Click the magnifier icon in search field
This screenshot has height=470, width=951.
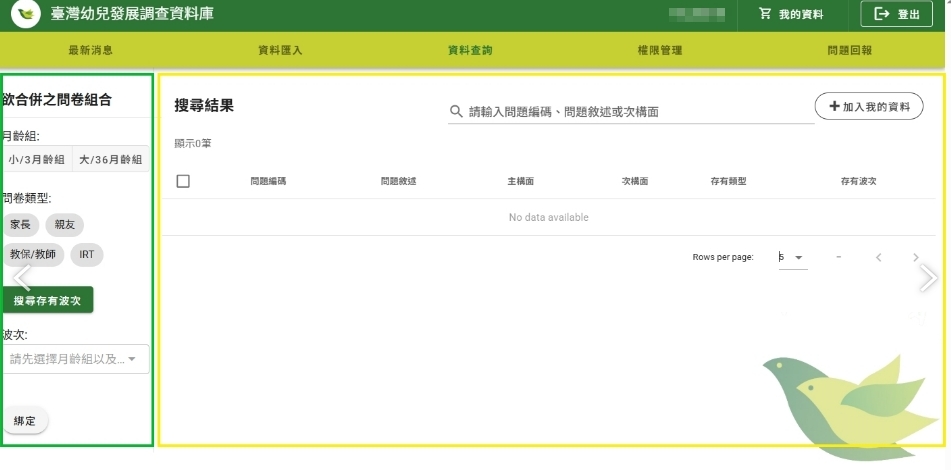[x=456, y=112]
